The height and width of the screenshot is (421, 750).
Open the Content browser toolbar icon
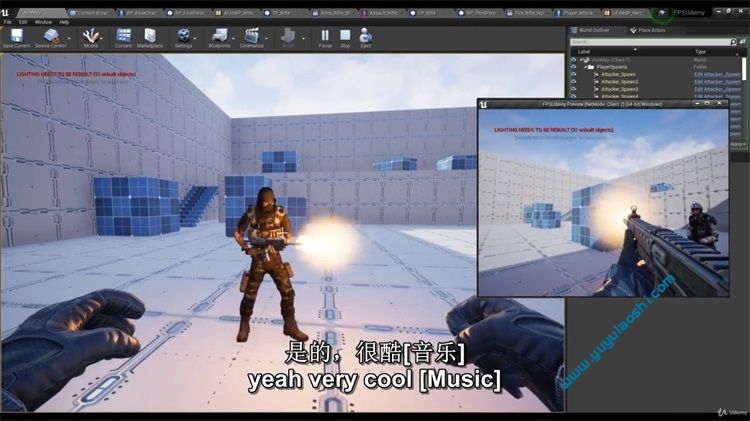(123, 36)
